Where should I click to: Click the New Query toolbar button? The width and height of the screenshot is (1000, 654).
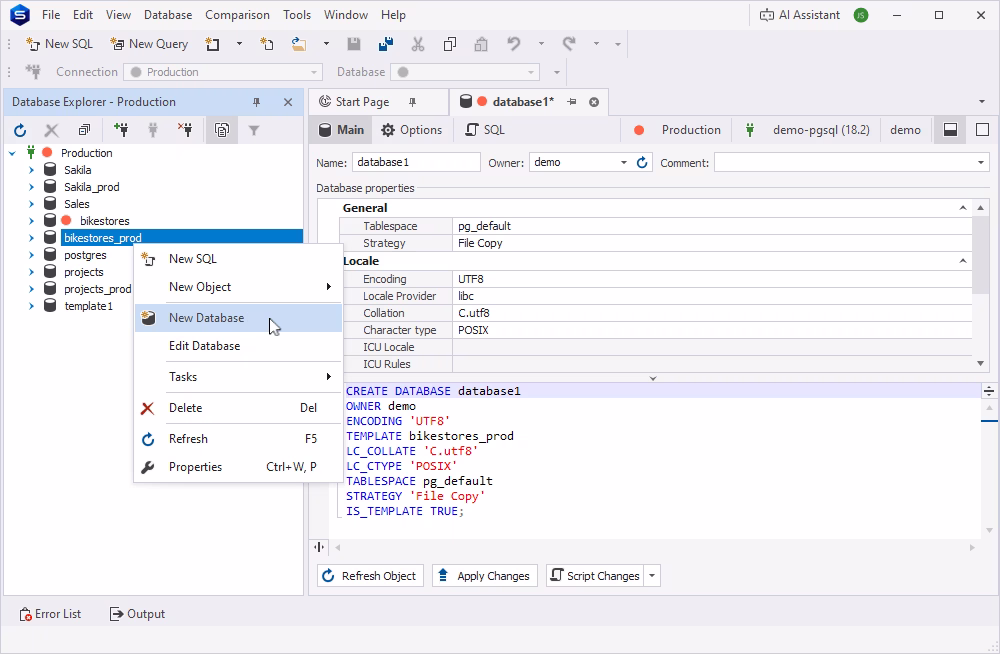point(149,44)
